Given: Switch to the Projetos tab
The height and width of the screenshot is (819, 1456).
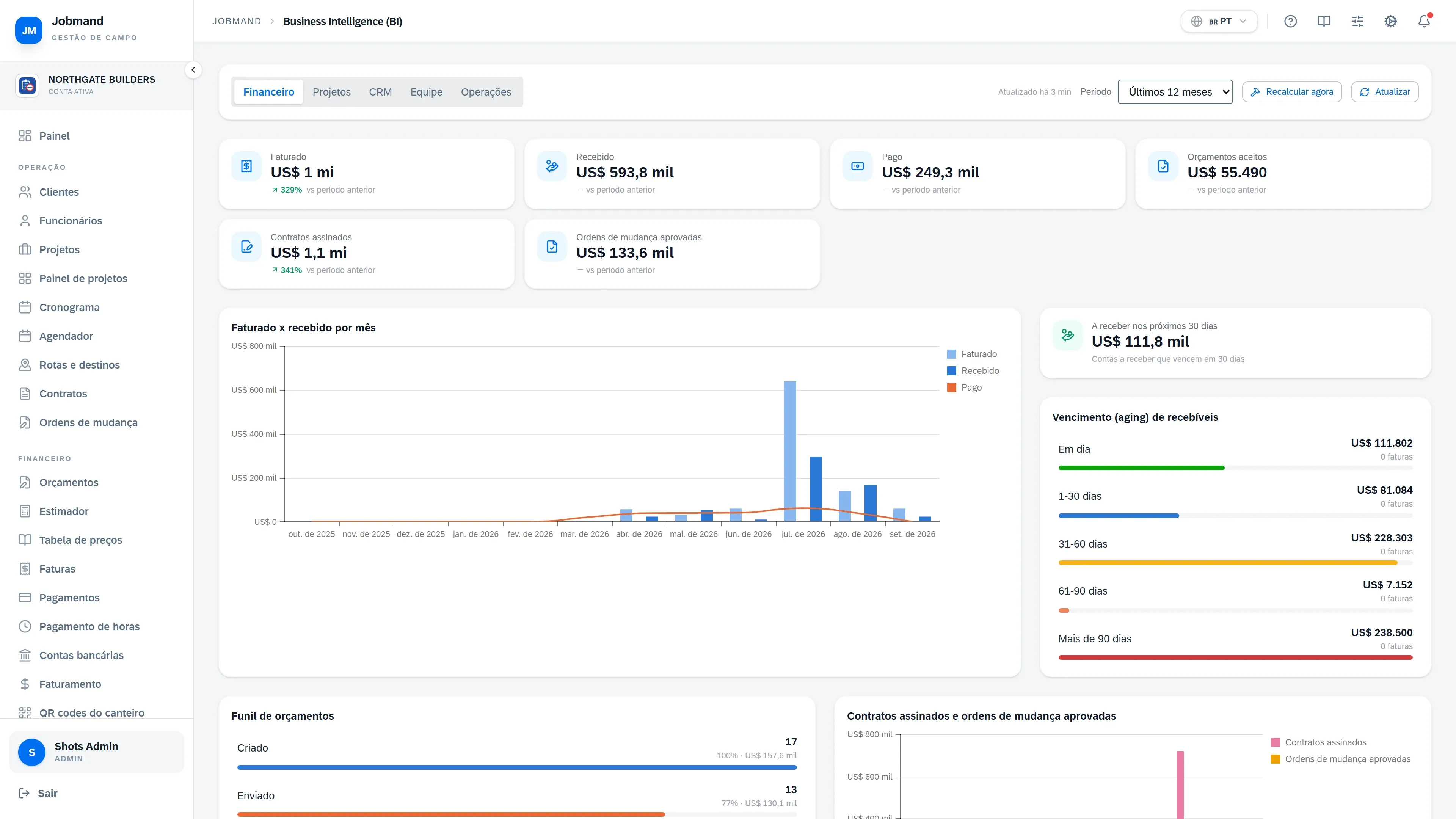Looking at the screenshot, I should pos(332,91).
